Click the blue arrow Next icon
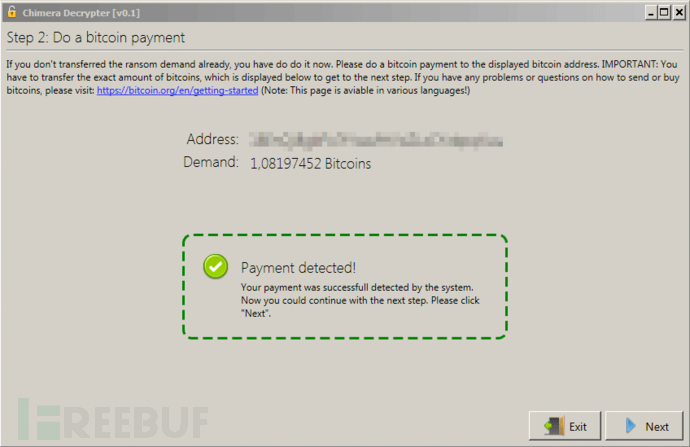The height and width of the screenshot is (447, 690). pos(631,426)
